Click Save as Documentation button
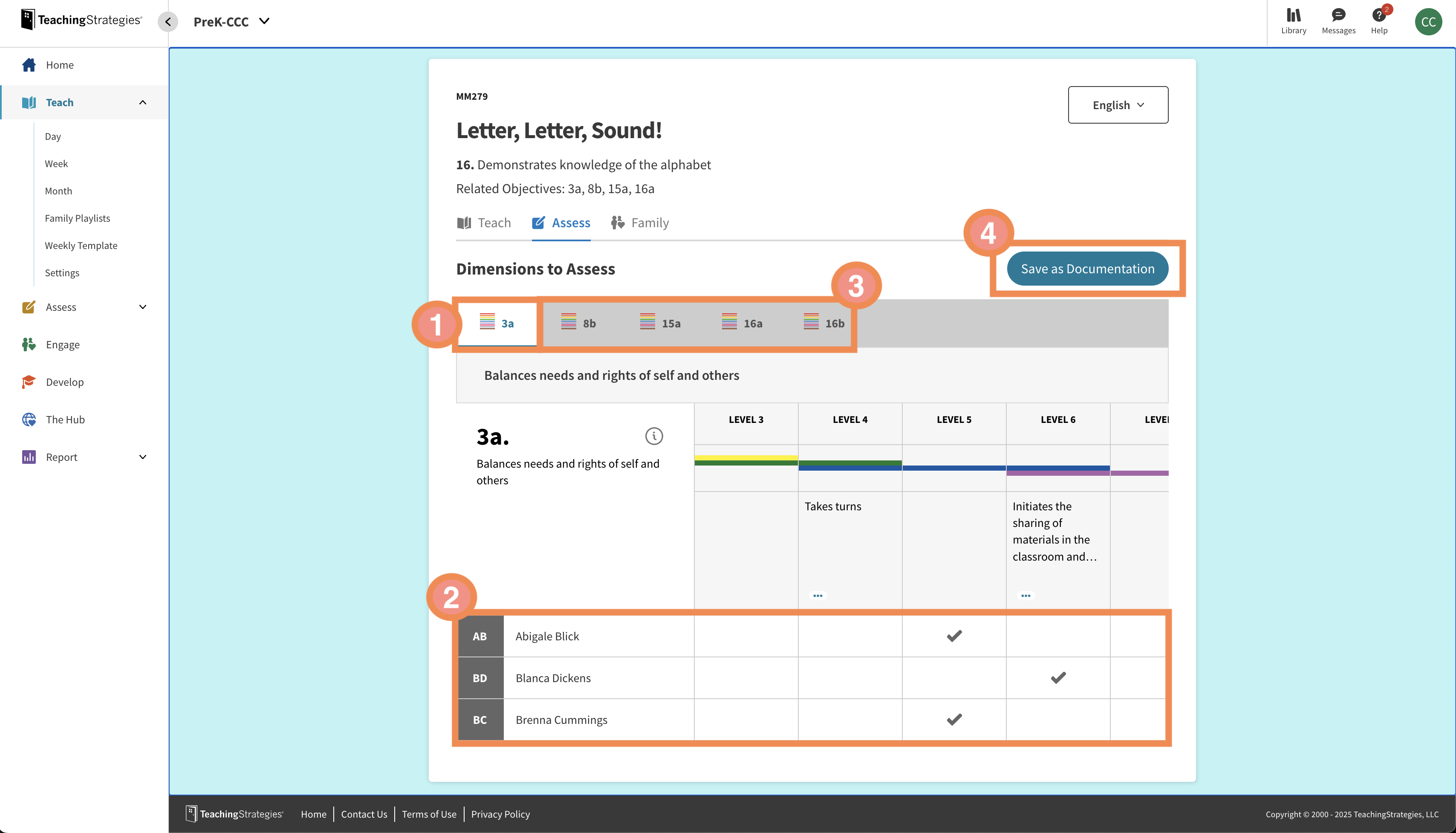The image size is (1456, 833). (x=1087, y=268)
